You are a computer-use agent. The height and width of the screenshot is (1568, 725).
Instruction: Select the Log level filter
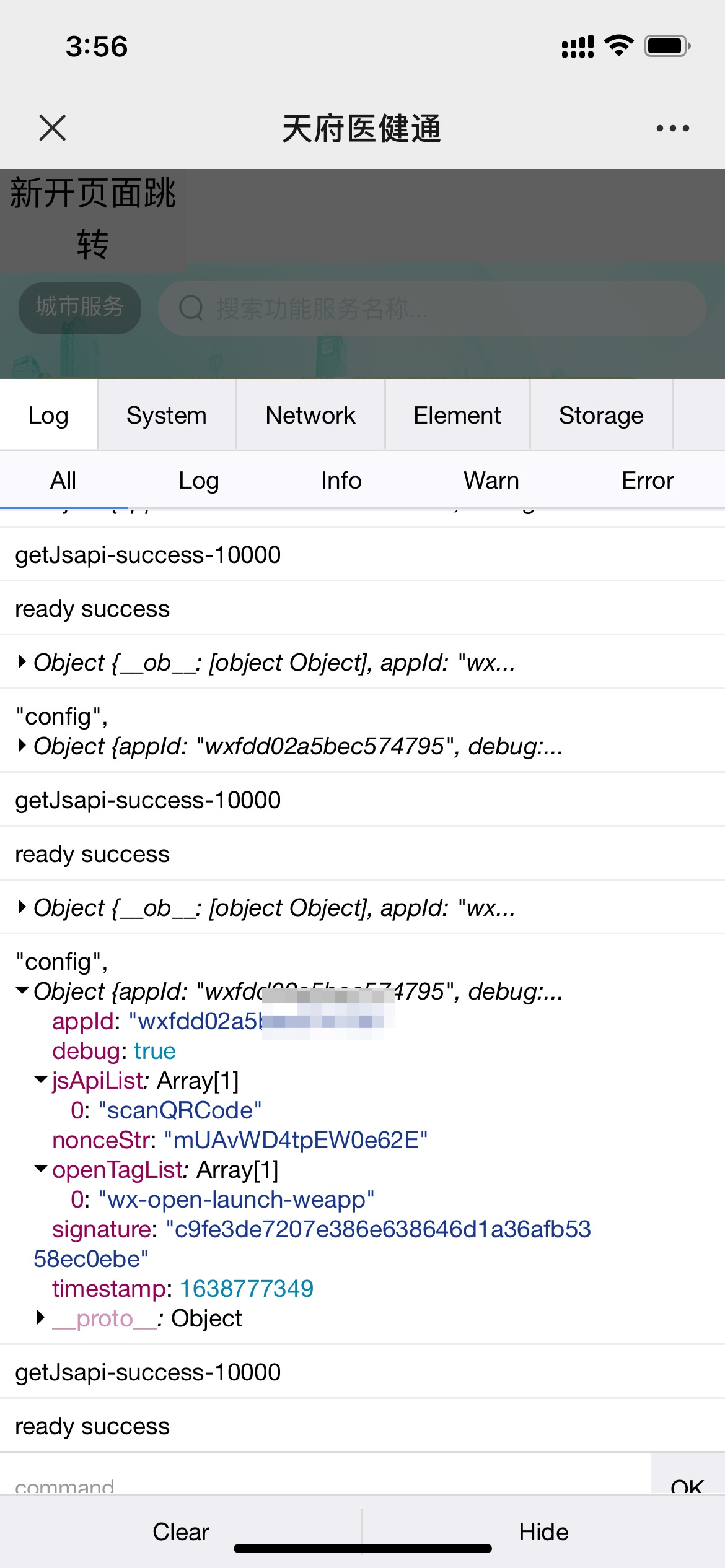coord(199,481)
